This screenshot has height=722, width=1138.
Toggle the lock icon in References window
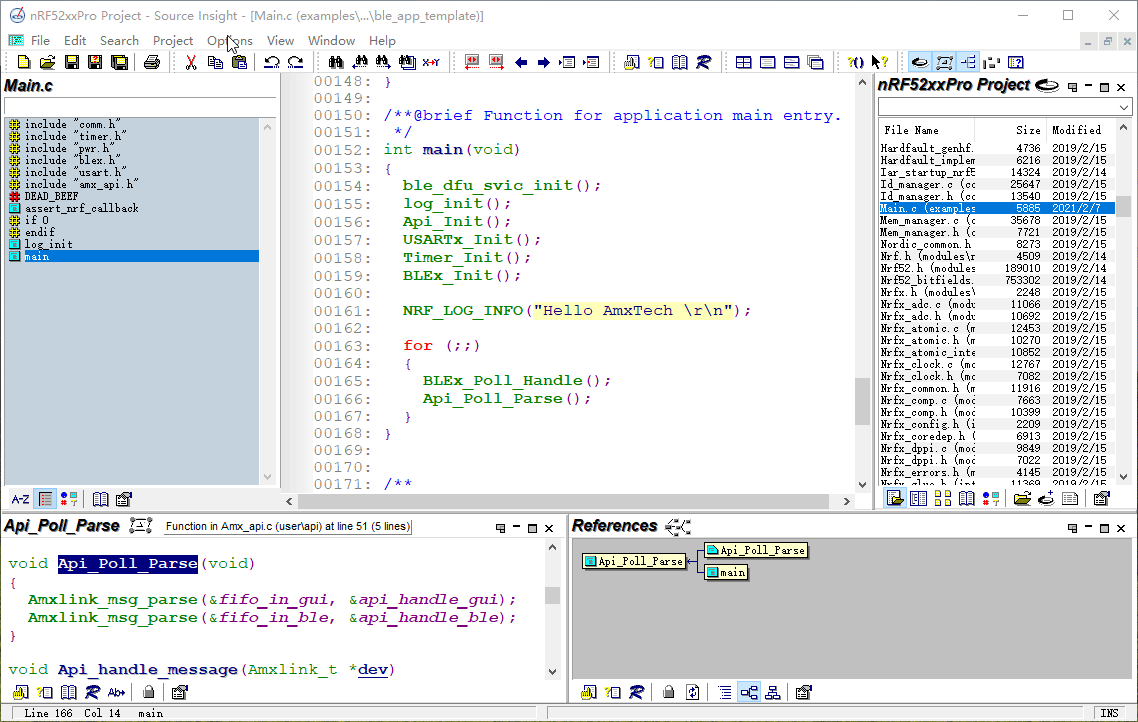pyautogui.click(x=668, y=692)
